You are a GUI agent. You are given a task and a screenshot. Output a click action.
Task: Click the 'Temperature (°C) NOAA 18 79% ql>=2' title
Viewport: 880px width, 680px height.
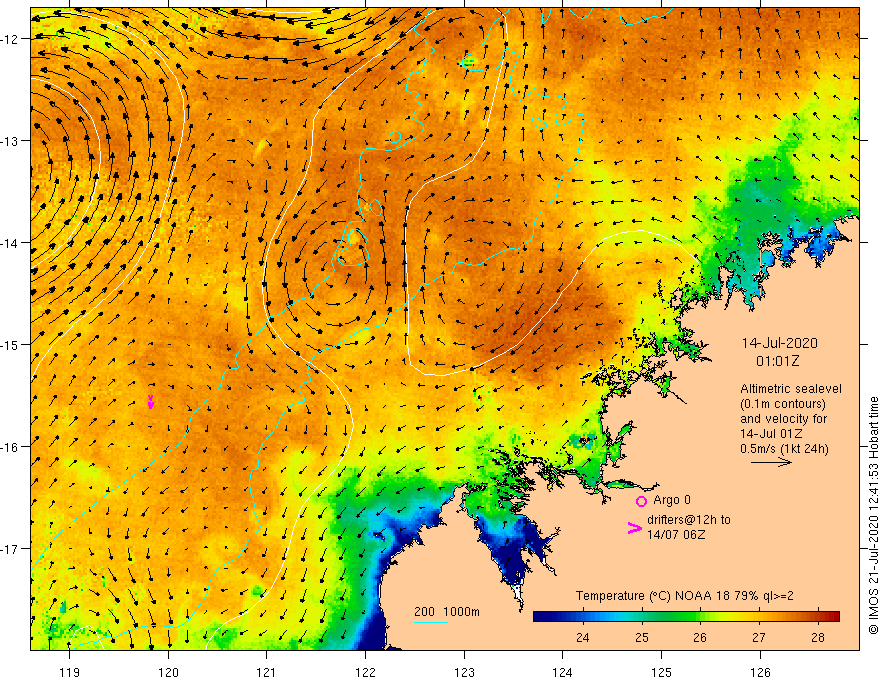point(685,596)
